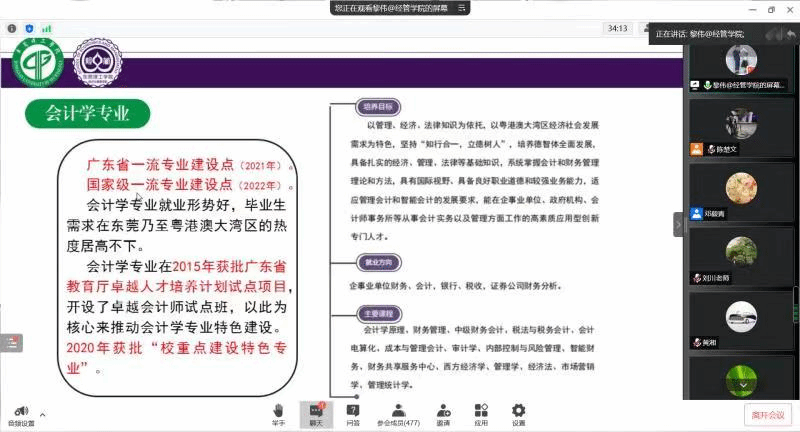The width and height of the screenshot is (800, 432).
Task: Select 邓叙青's participant tile
Action: 740,190
